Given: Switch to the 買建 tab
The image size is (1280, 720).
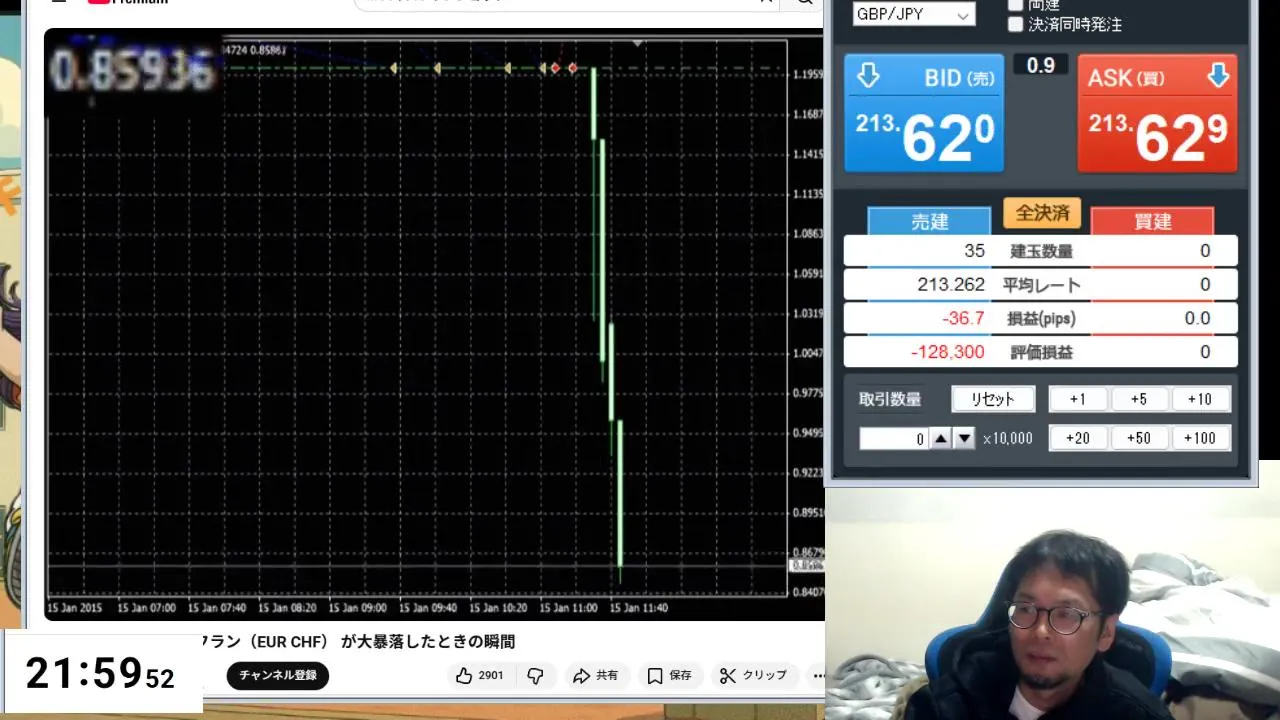Looking at the screenshot, I should click(x=1152, y=221).
